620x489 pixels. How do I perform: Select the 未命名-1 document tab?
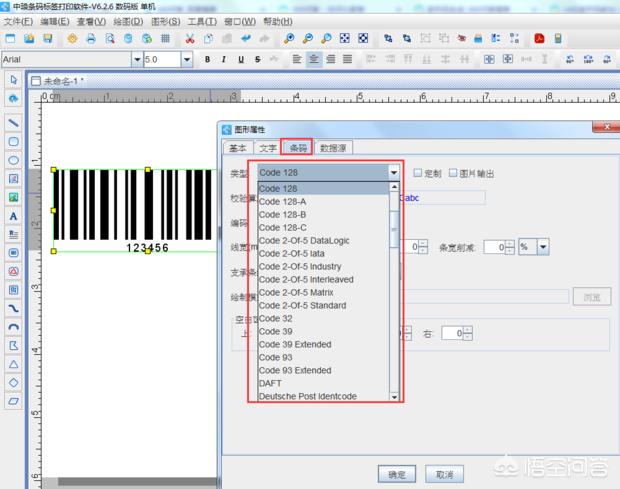(58, 81)
